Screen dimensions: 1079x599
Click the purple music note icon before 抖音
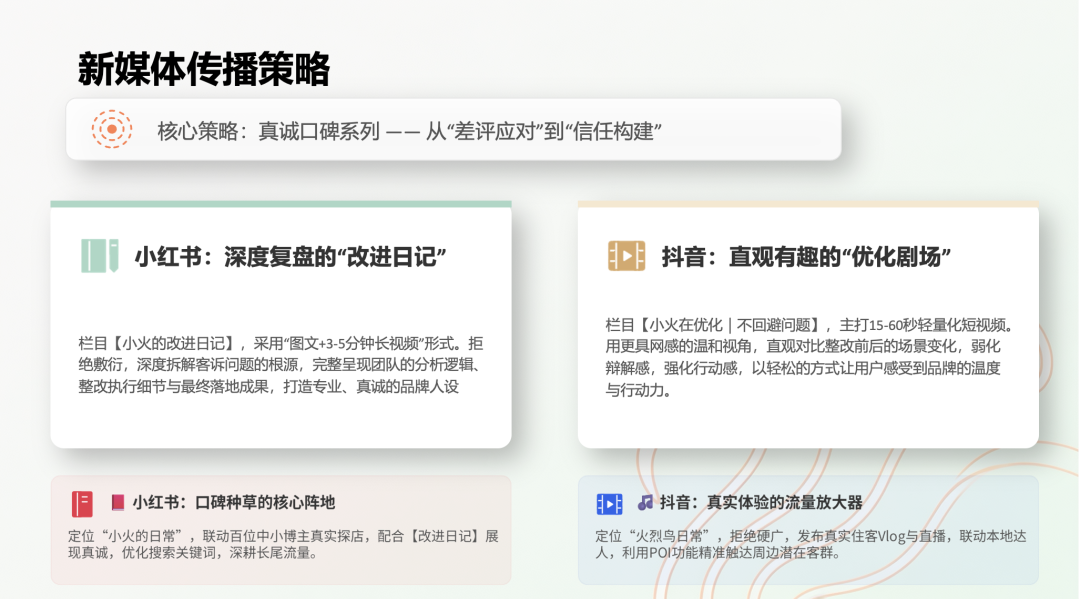645,503
